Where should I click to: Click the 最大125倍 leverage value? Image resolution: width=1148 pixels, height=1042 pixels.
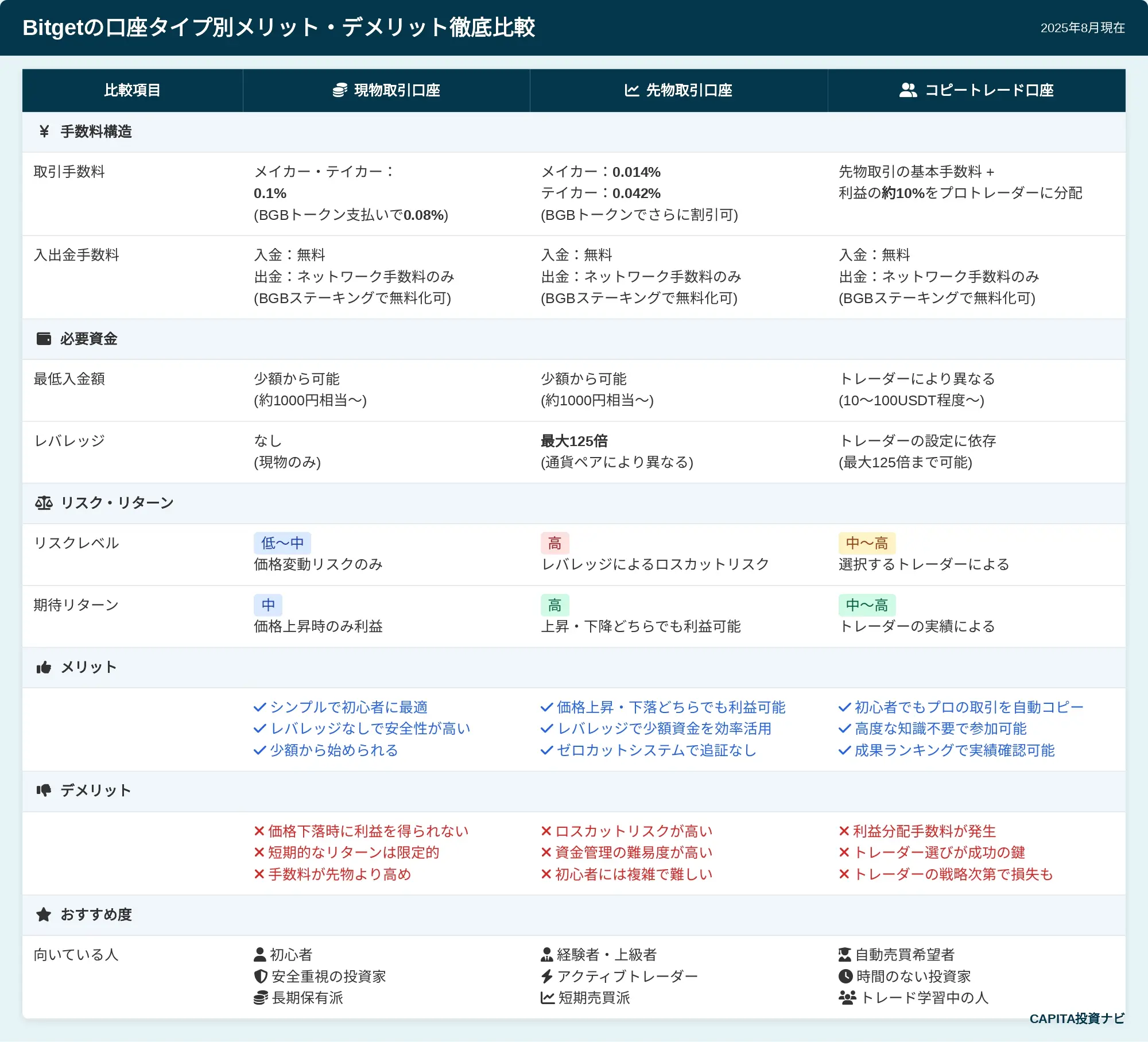click(x=574, y=441)
